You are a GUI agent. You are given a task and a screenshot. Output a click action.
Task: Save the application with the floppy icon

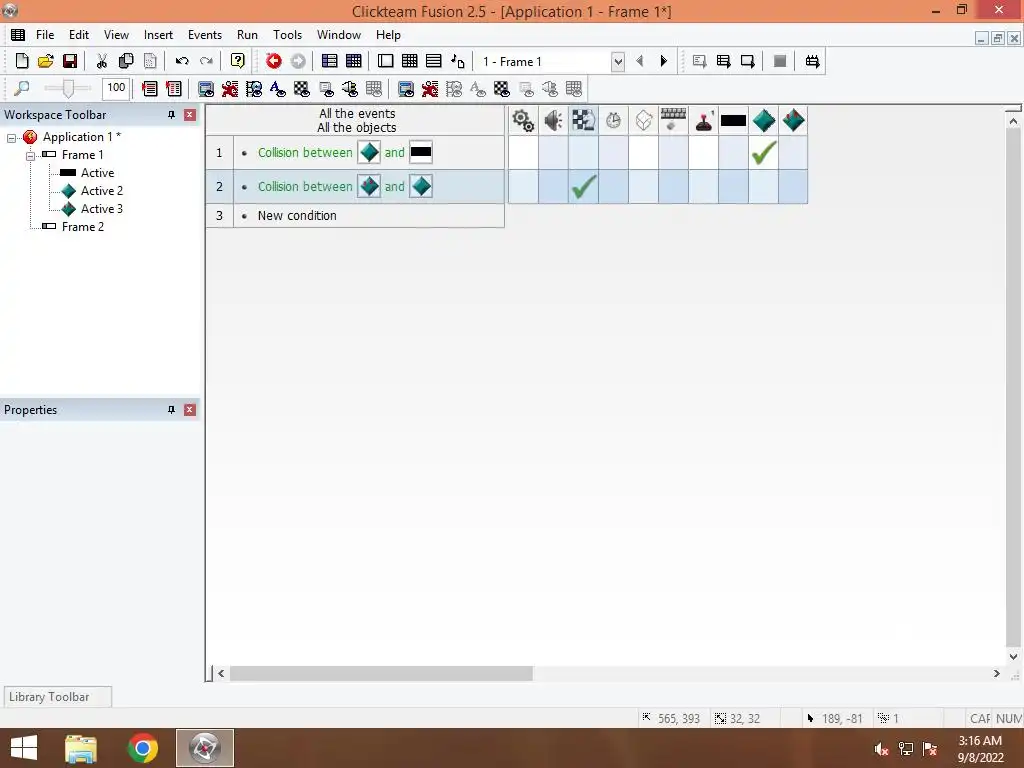click(x=70, y=61)
